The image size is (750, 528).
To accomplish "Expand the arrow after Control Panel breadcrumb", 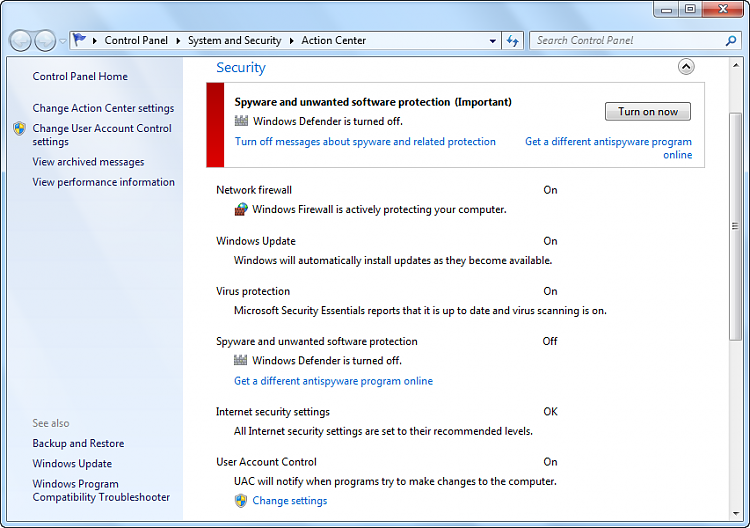I will click(178, 41).
